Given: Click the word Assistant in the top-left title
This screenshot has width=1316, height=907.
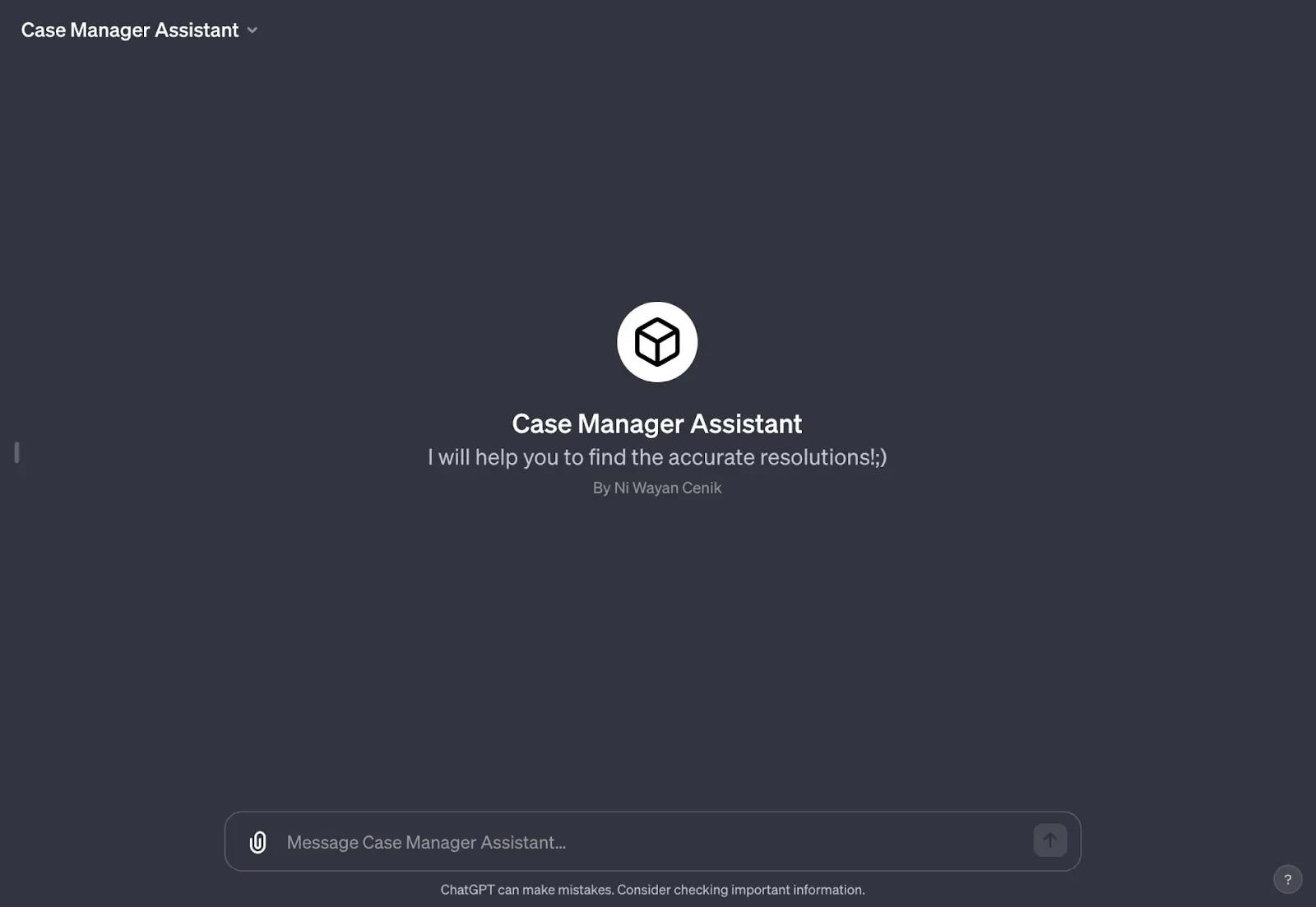Looking at the screenshot, I should coord(197,30).
